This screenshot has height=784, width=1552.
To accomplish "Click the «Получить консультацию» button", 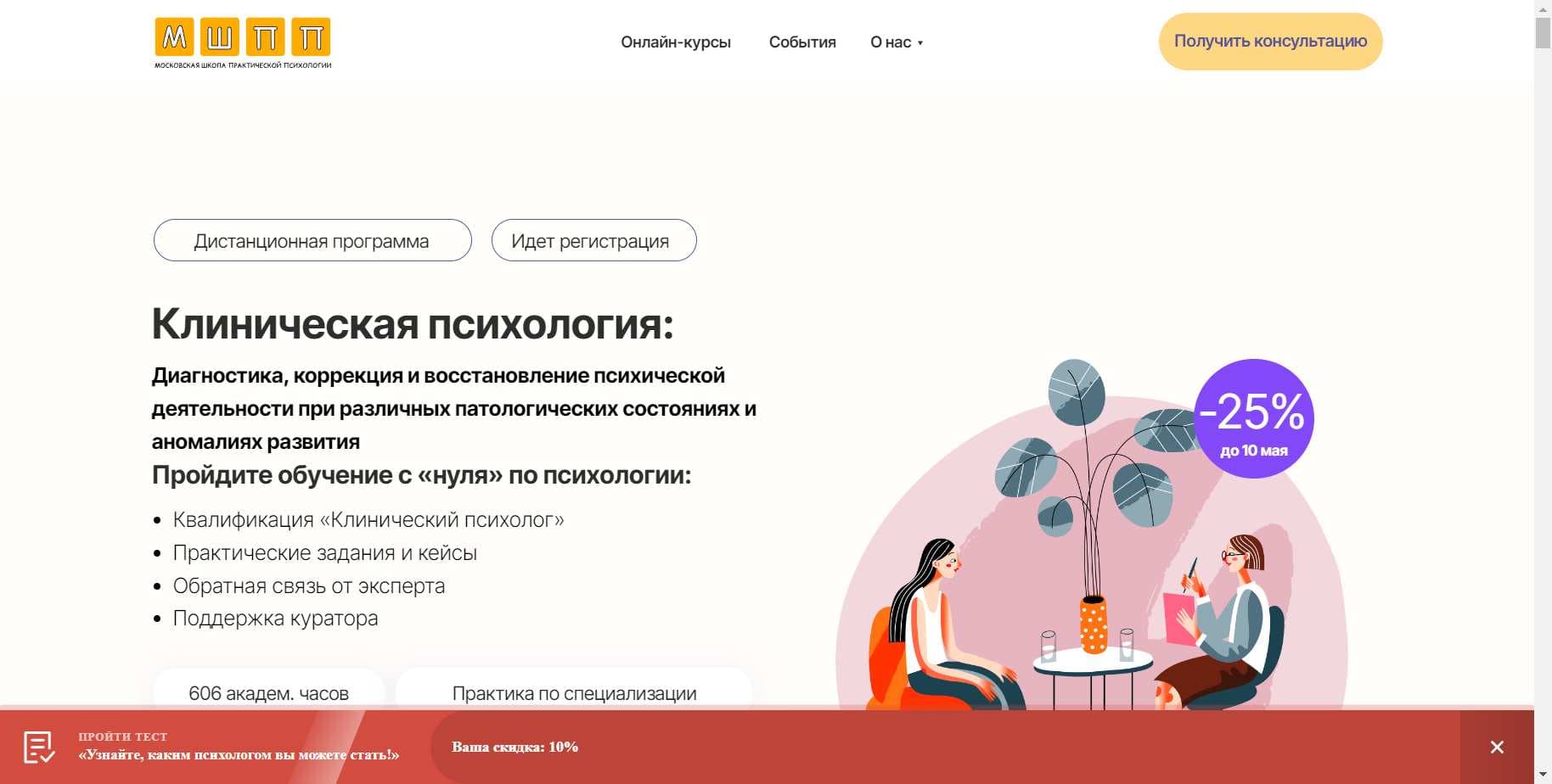I will [1269, 40].
